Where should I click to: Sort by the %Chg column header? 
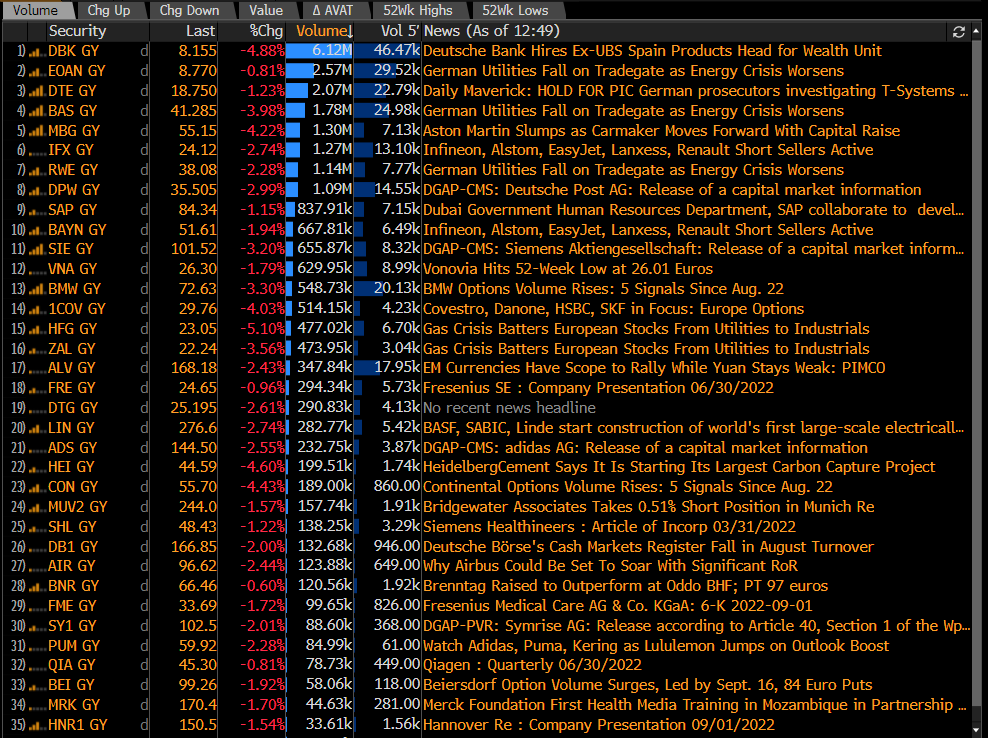click(x=252, y=32)
